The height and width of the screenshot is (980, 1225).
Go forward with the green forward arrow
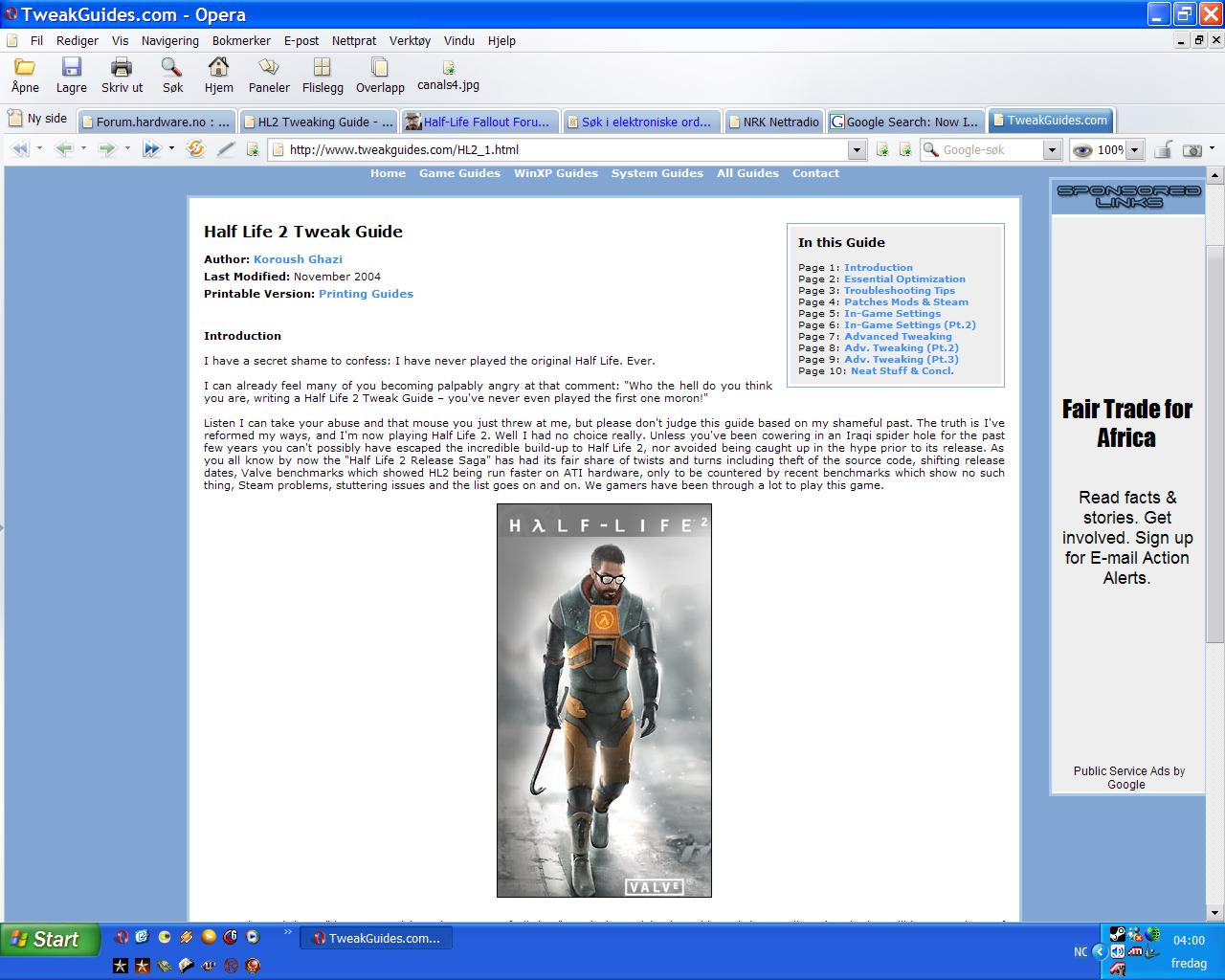tap(107, 149)
